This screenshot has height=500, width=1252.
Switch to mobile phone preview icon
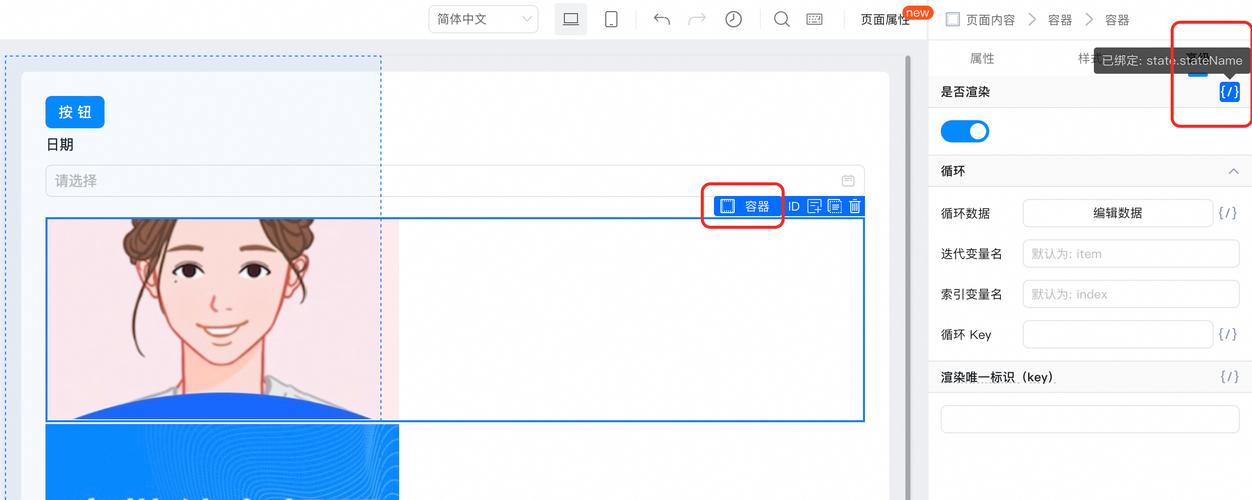pos(611,19)
